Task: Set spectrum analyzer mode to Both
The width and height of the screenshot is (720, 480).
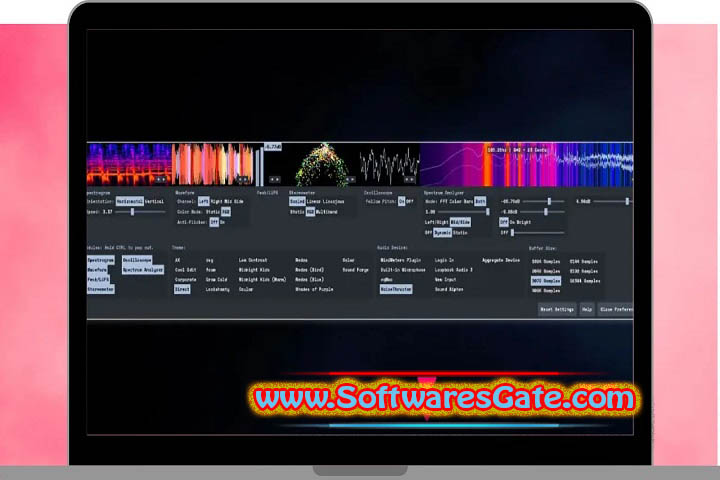Action: 480,202
